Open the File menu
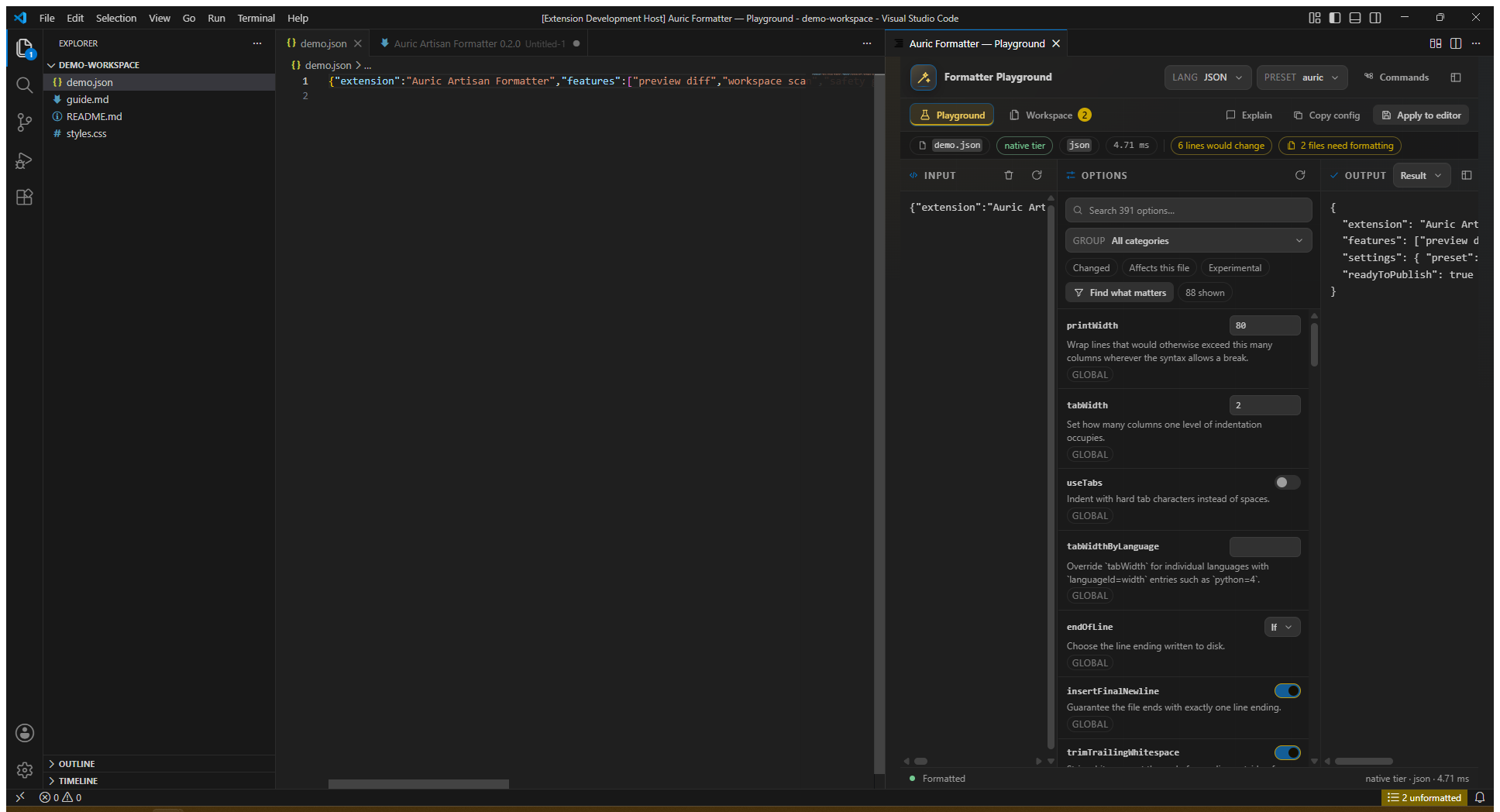The width and height of the screenshot is (1500, 812). pyautogui.click(x=47, y=18)
